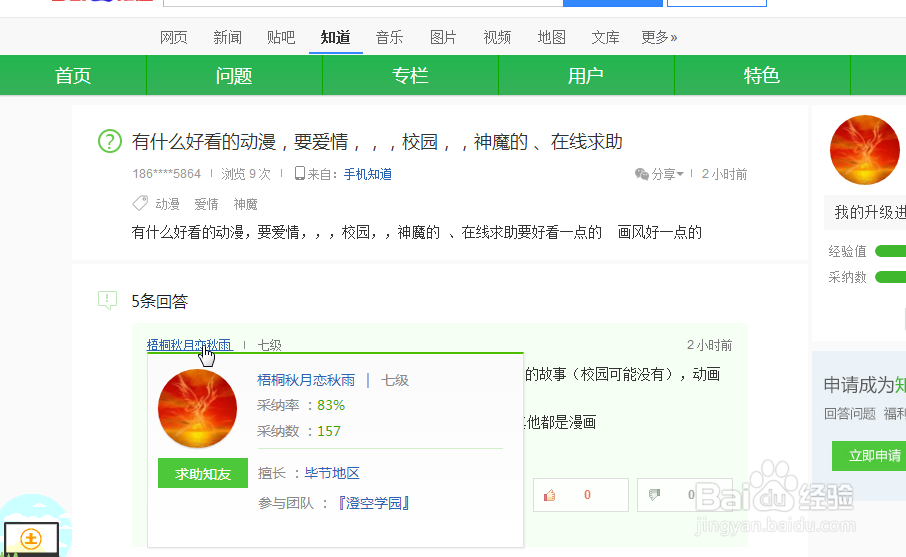Image resolution: width=906 pixels, height=557 pixels.
Task: Switch to the 图片 tab
Action: click(x=443, y=38)
